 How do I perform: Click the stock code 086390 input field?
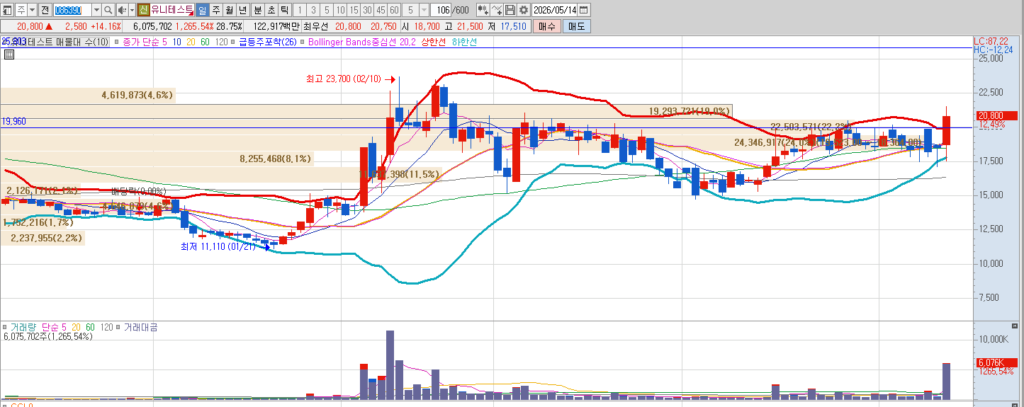point(72,10)
